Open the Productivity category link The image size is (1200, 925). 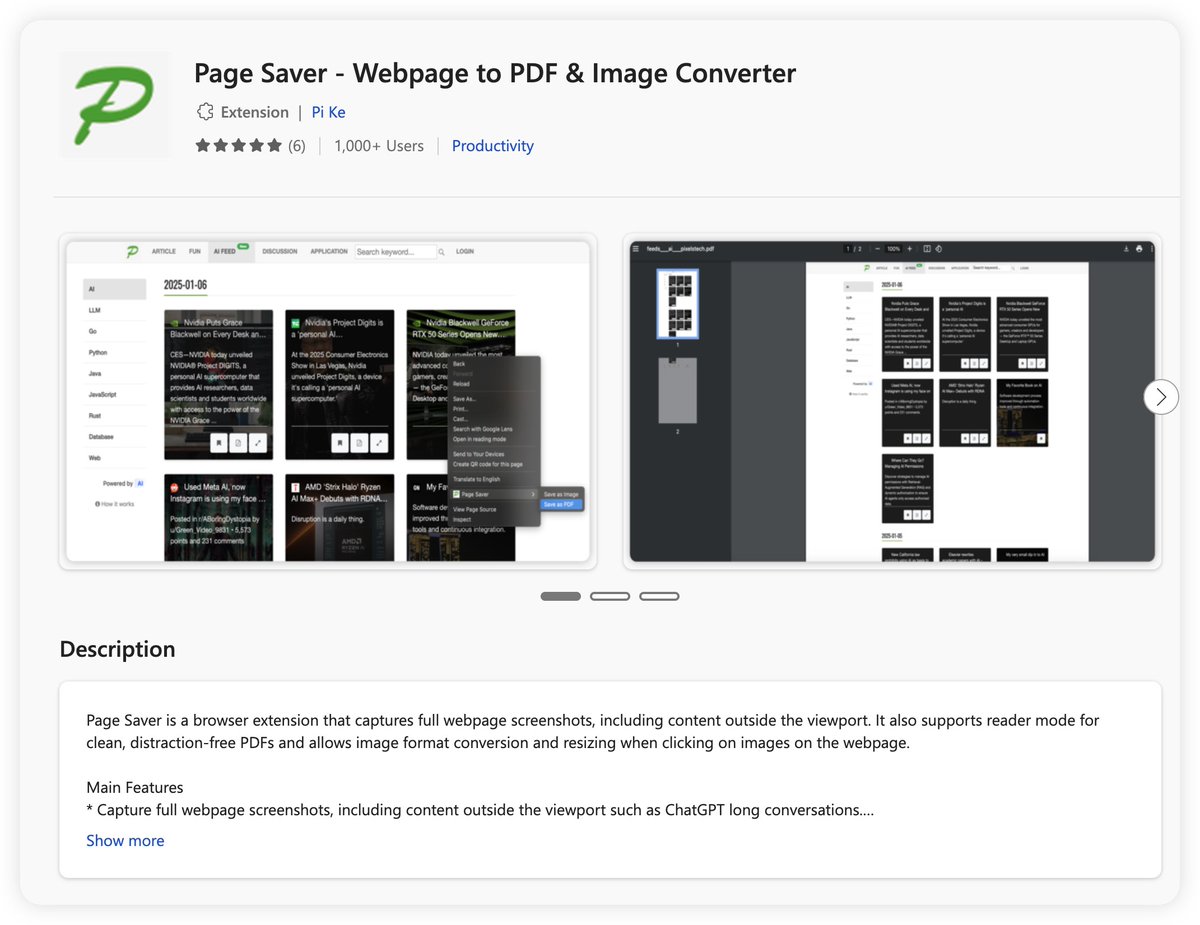coord(493,146)
